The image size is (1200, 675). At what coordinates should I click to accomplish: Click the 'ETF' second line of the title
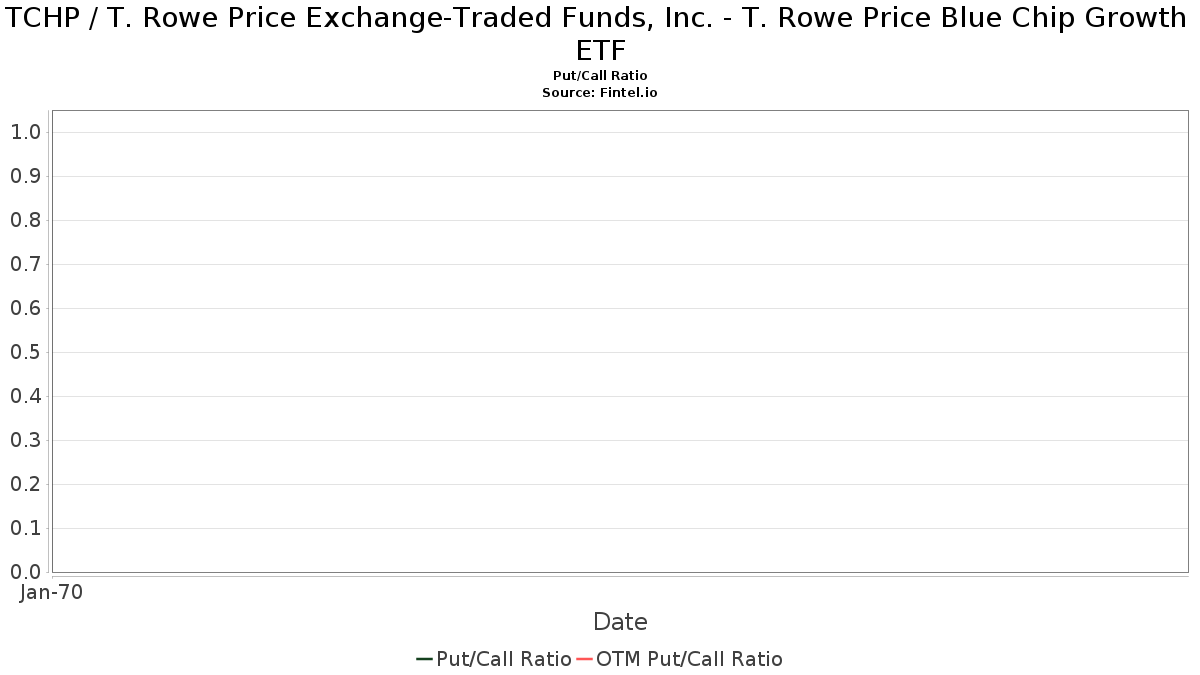click(x=600, y=51)
